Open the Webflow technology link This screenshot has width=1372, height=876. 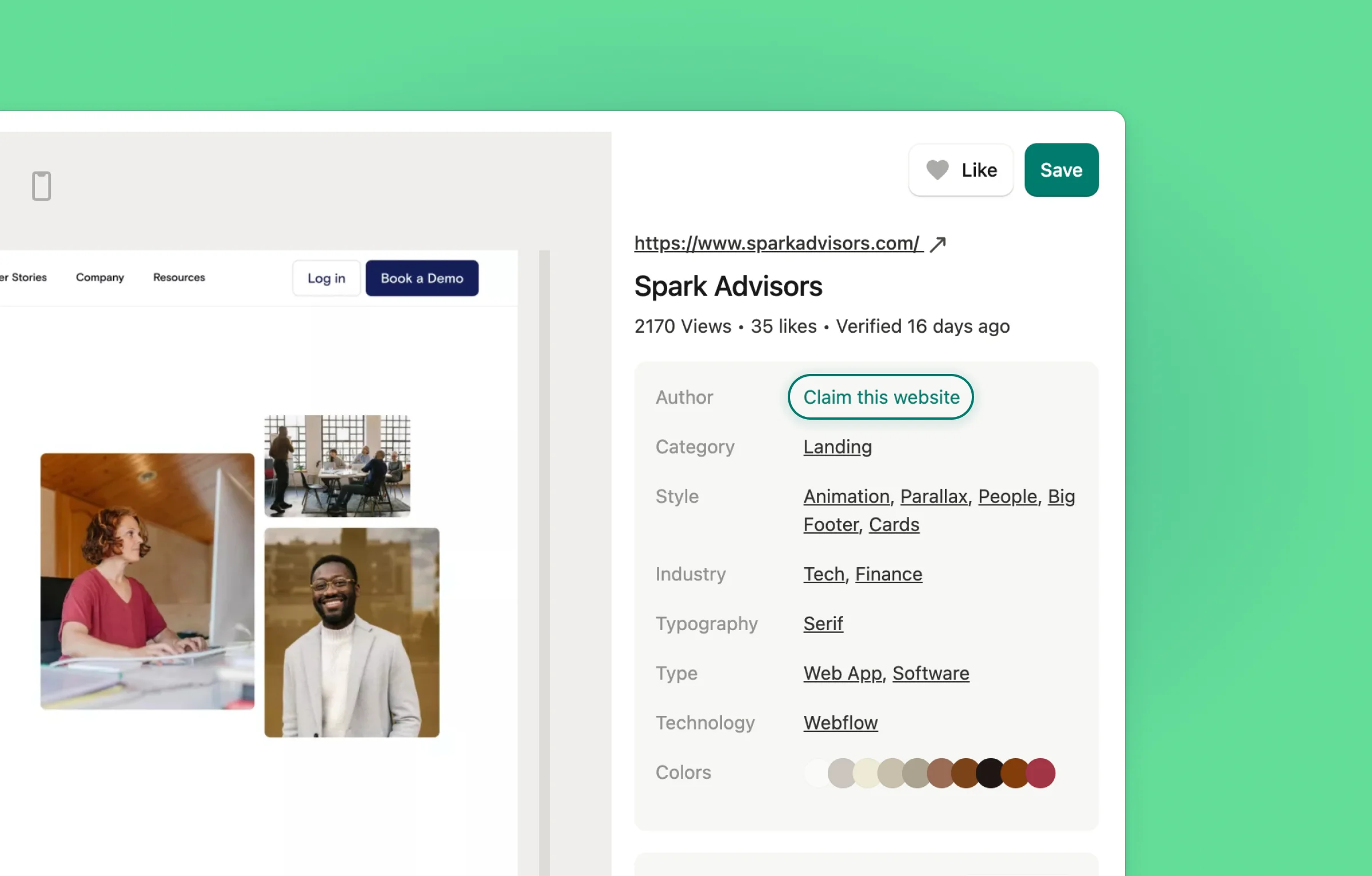pos(840,723)
